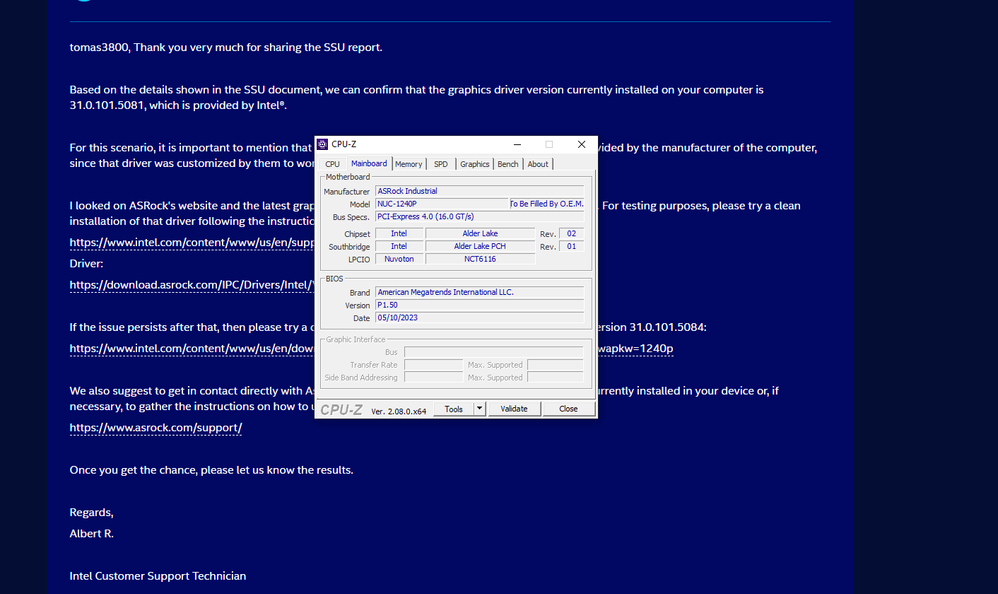Screen dimensions: 998x594
Task: Click the CPU-Z version text 2.08.0.x64
Action: point(398,411)
